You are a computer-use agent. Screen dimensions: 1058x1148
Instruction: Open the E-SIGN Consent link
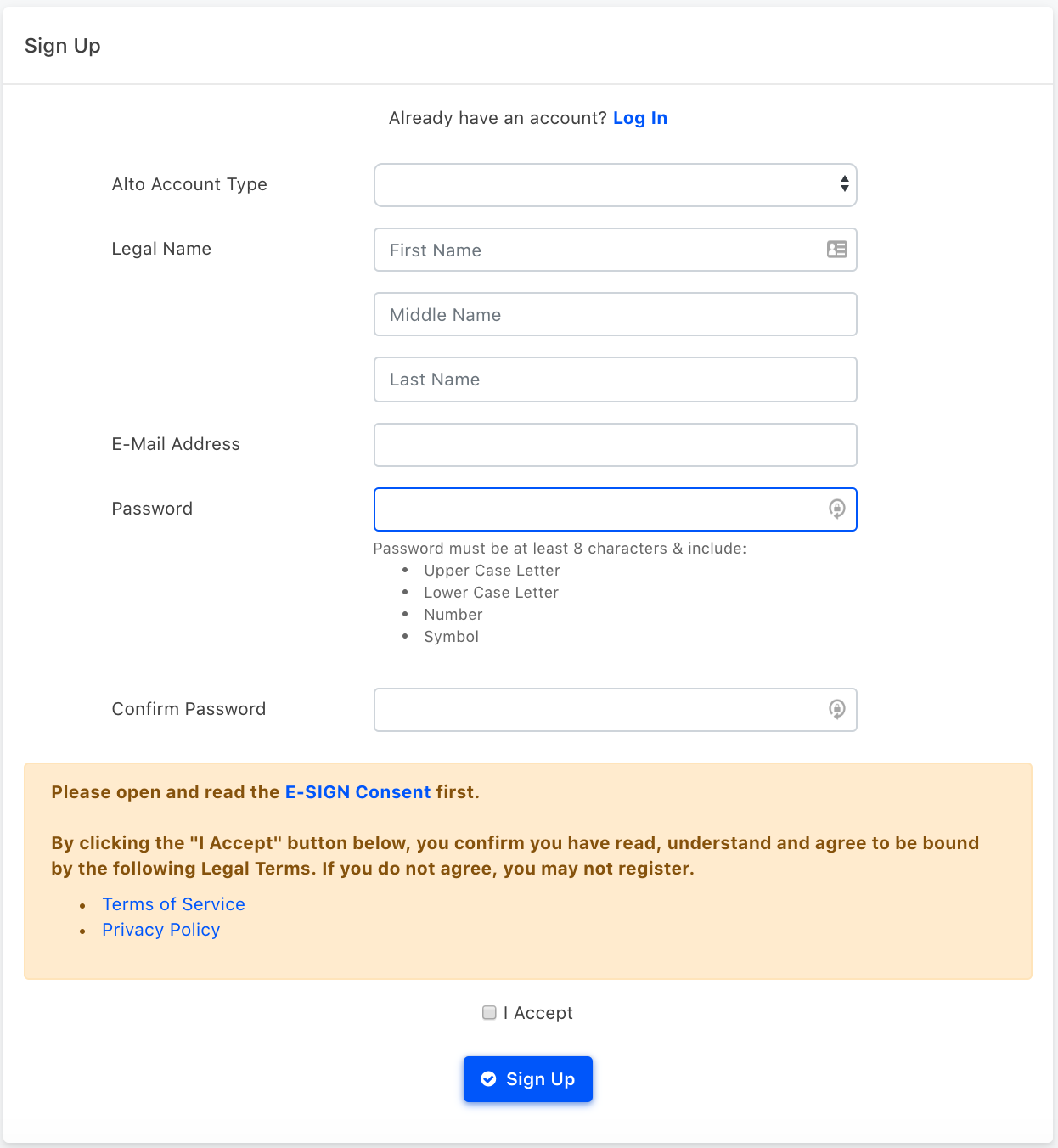[x=357, y=792]
